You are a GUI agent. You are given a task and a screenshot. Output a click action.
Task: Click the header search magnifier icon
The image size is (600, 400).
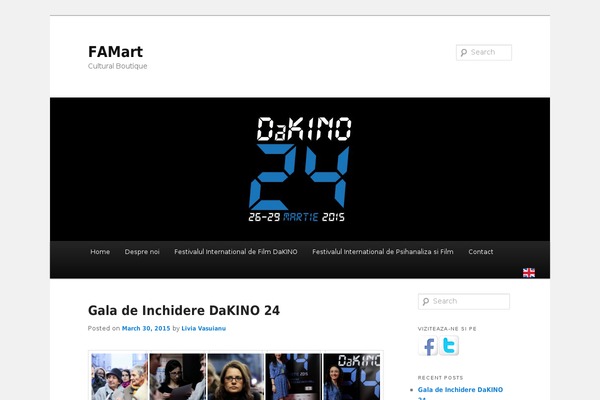pyautogui.click(x=463, y=53)
